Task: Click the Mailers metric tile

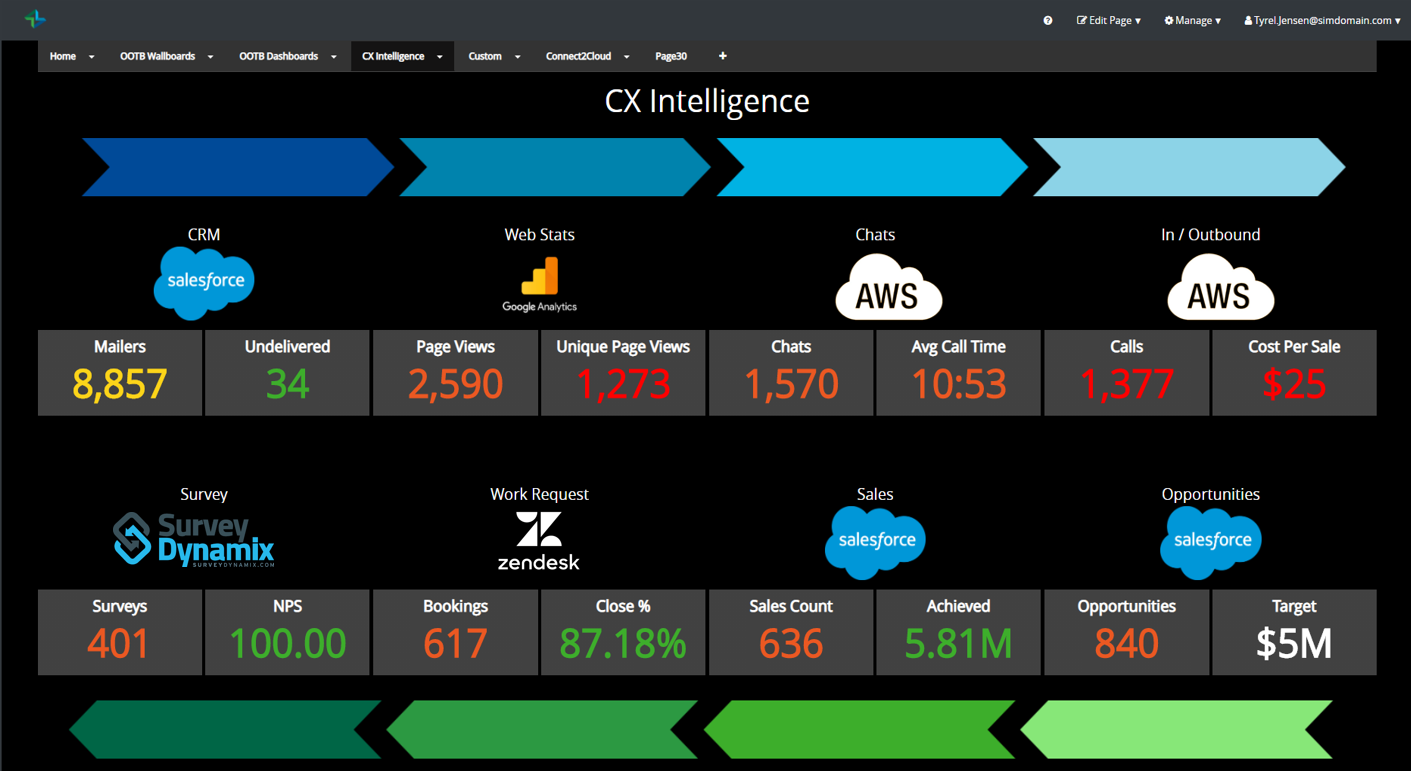Action: [119, 372]
